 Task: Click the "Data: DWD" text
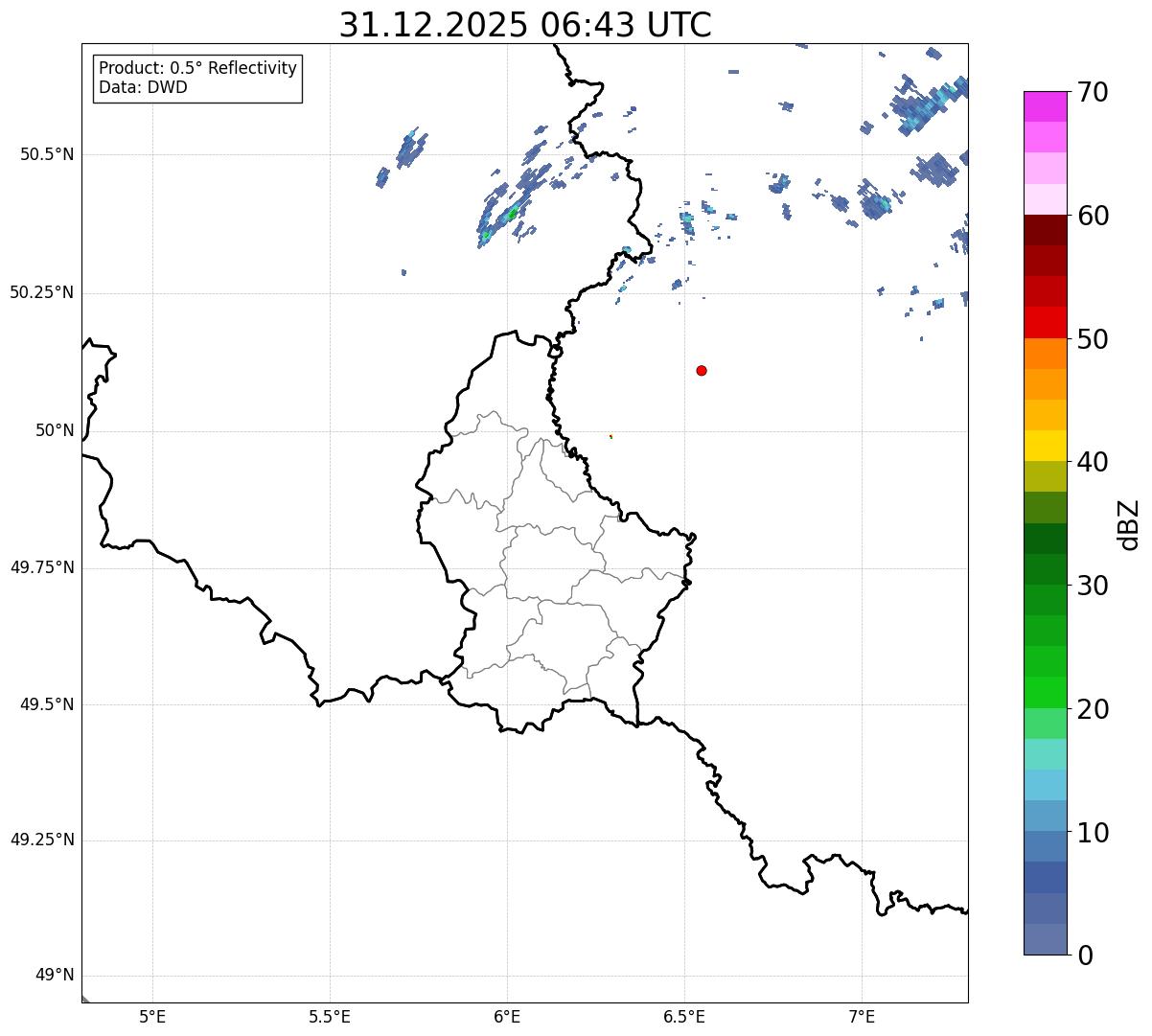143,87
